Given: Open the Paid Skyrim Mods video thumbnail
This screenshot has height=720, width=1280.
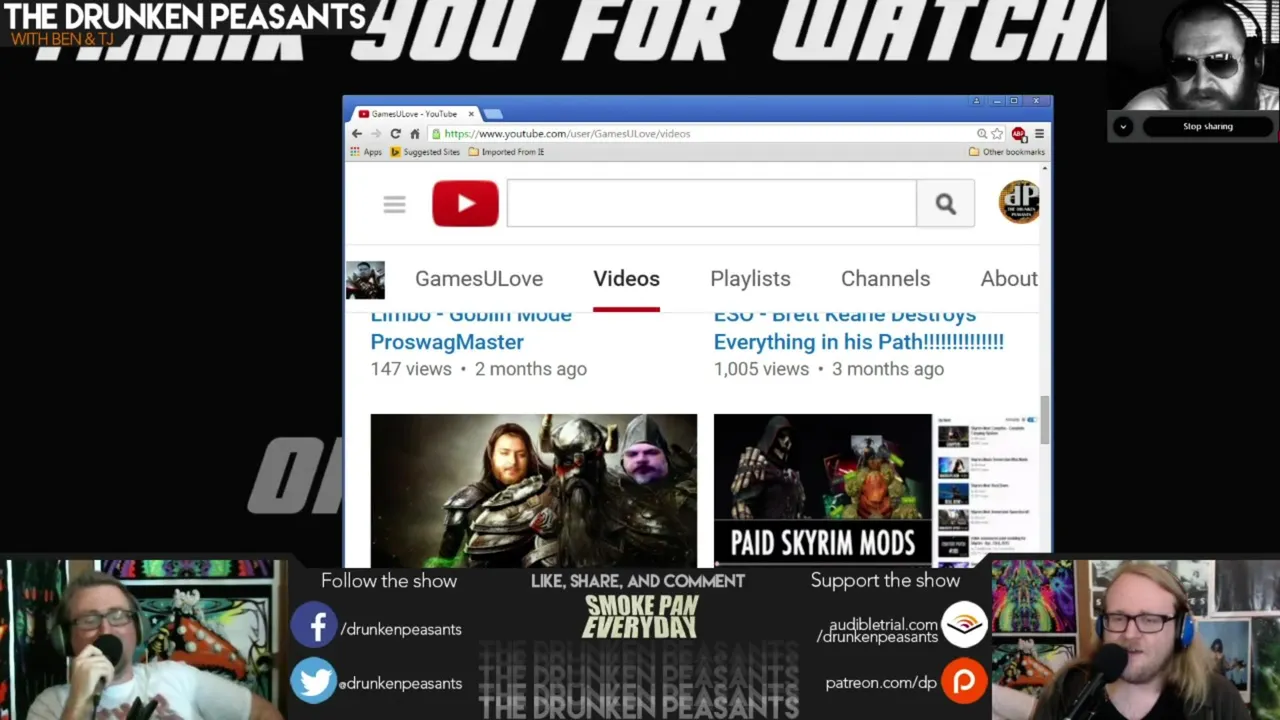Looking at the screenshot, I should click(876, 490).
